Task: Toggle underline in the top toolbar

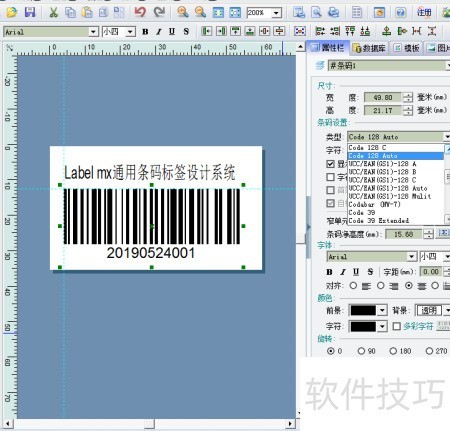Action: click(x=172, y=32)
